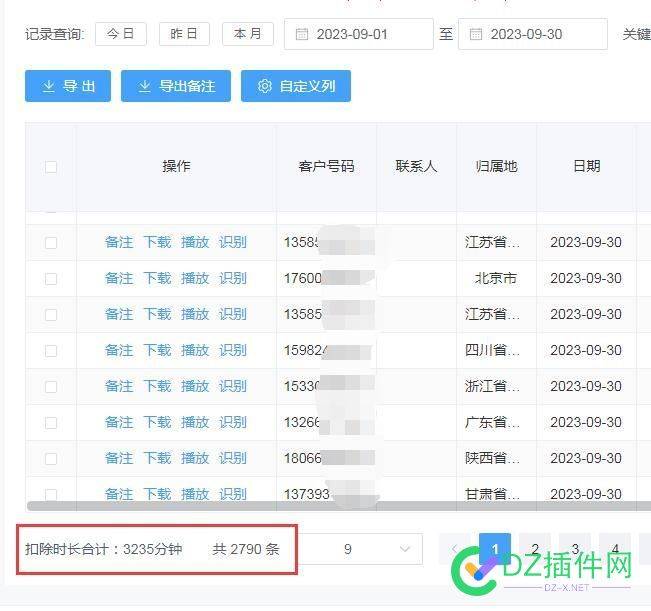Click calendar icon in end date field
This screenshot has height=611, width=651.
(x=476, y=34)
